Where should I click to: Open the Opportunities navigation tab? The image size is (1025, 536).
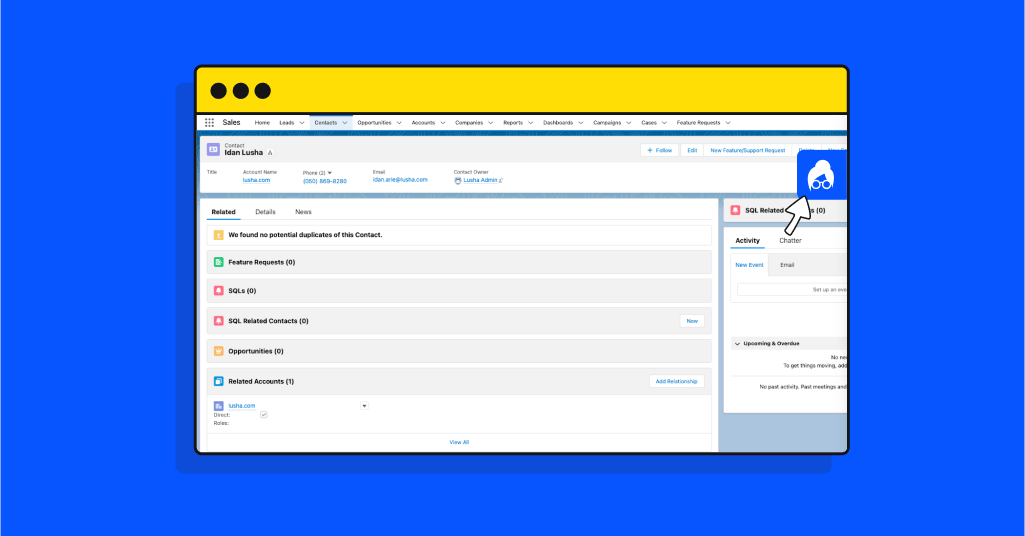(374, 123)
